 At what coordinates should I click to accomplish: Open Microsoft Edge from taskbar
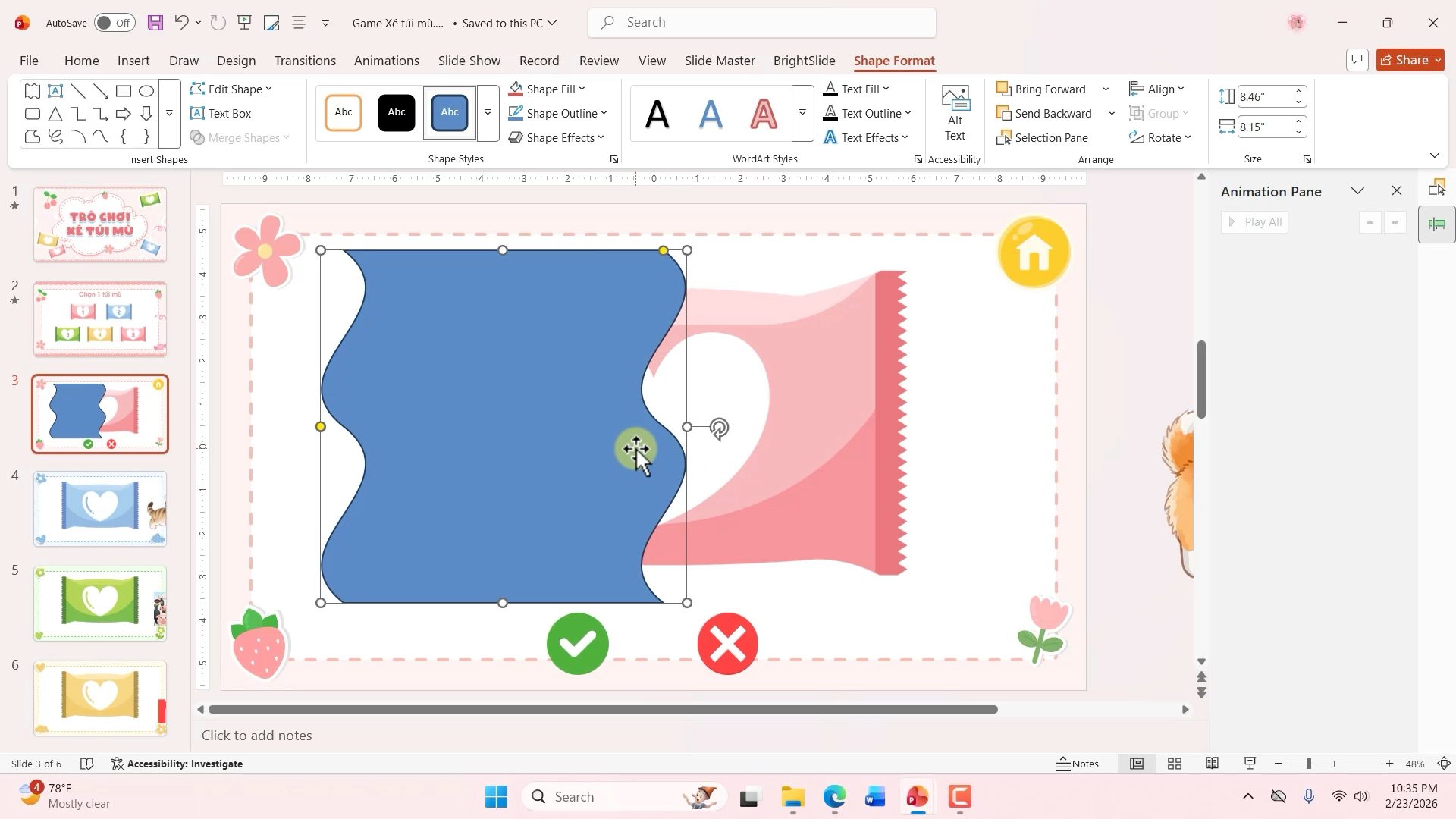[834, 797]
